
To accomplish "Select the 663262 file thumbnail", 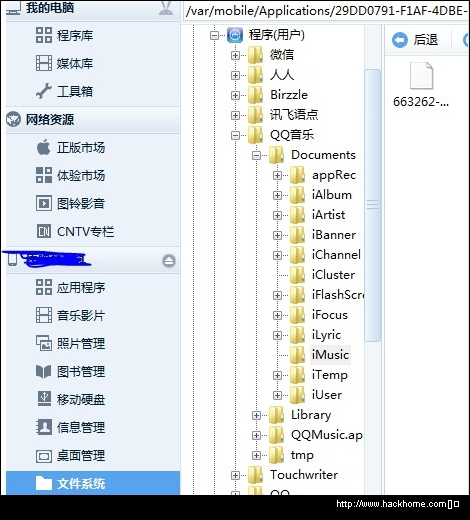I will pyautogui.click(x=421, y=84).
